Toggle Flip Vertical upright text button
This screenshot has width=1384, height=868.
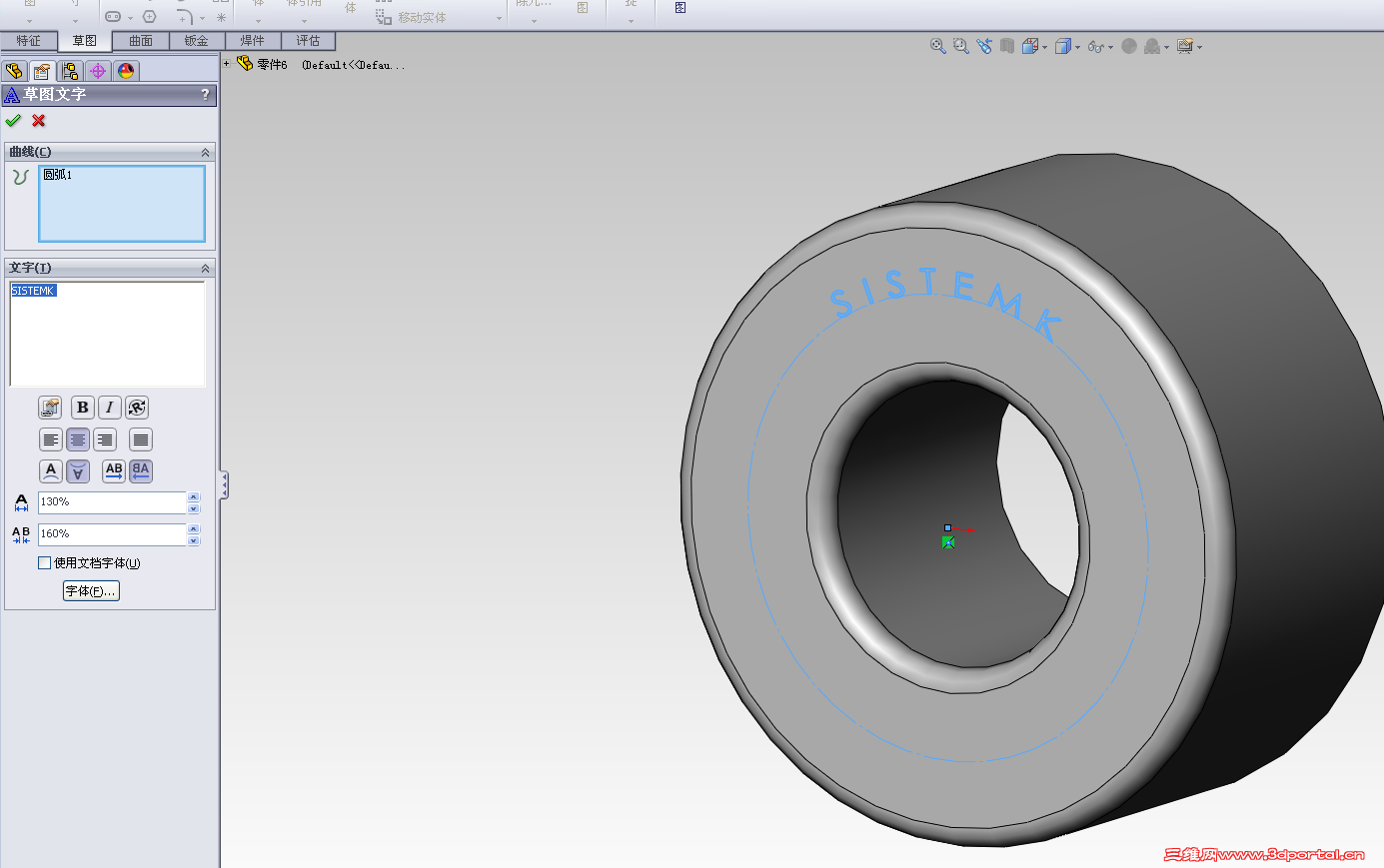point(51,471)
